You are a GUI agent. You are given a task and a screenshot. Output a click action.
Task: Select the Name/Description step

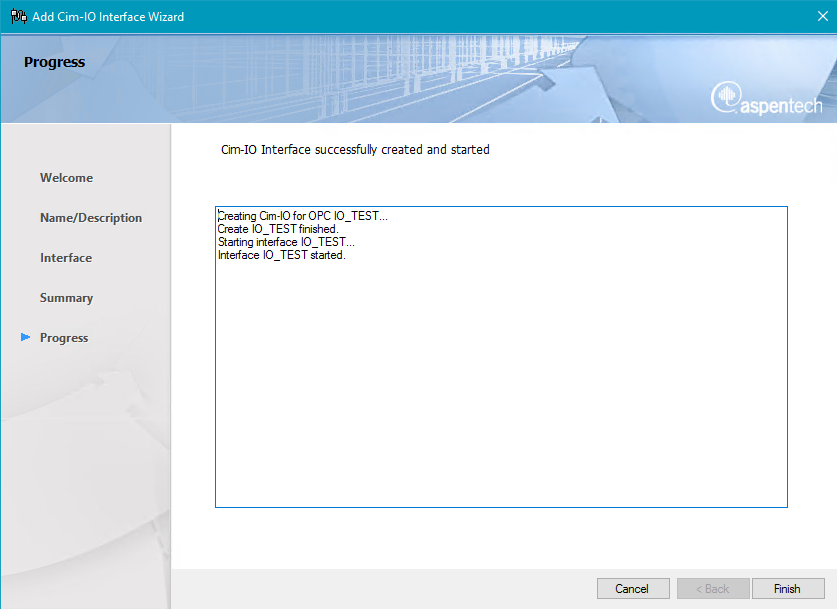coord(91,218)
